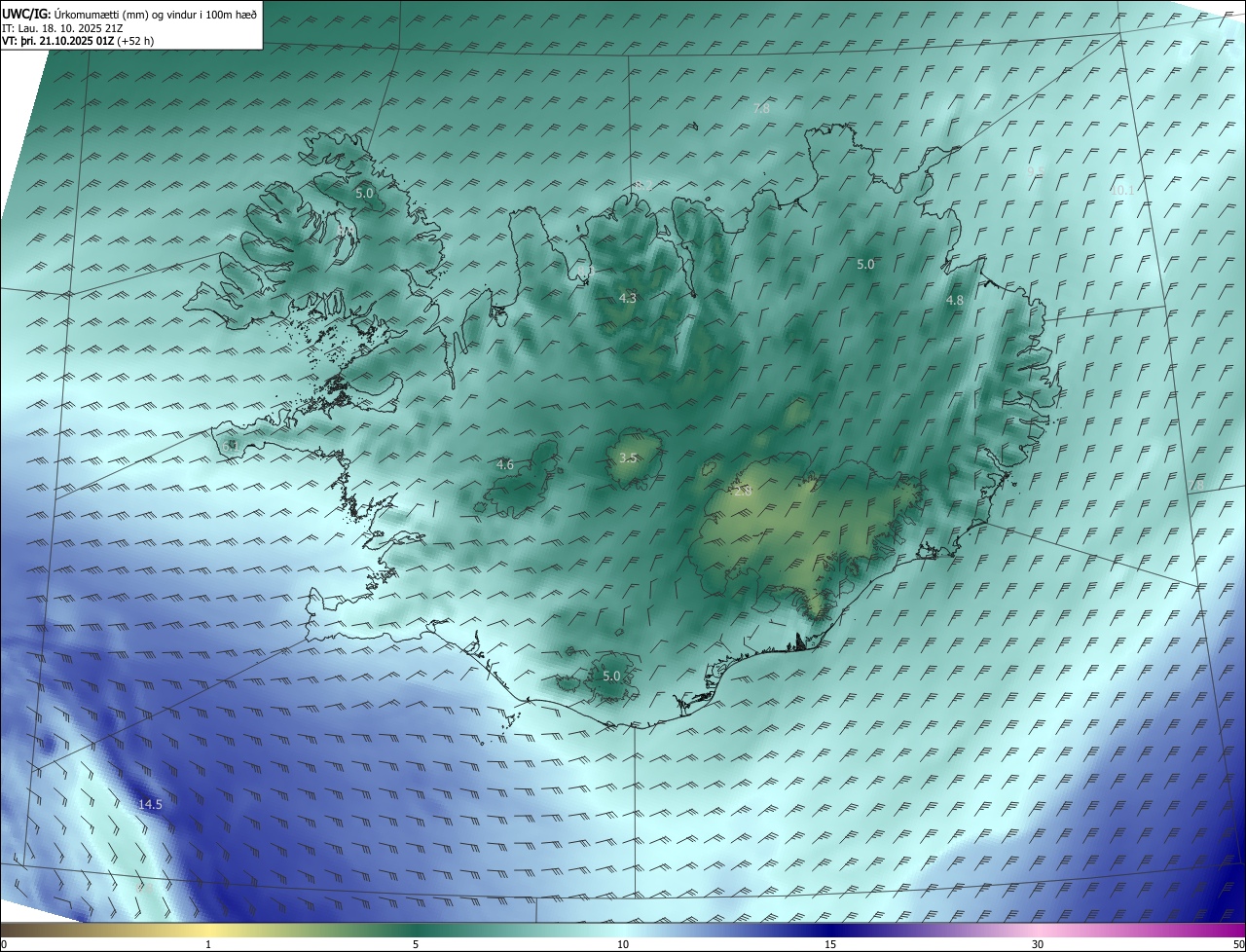Viewport: 1246px width, 952px height.
Task: Click the 7.8 value label
Action: [x=761, y=108]
